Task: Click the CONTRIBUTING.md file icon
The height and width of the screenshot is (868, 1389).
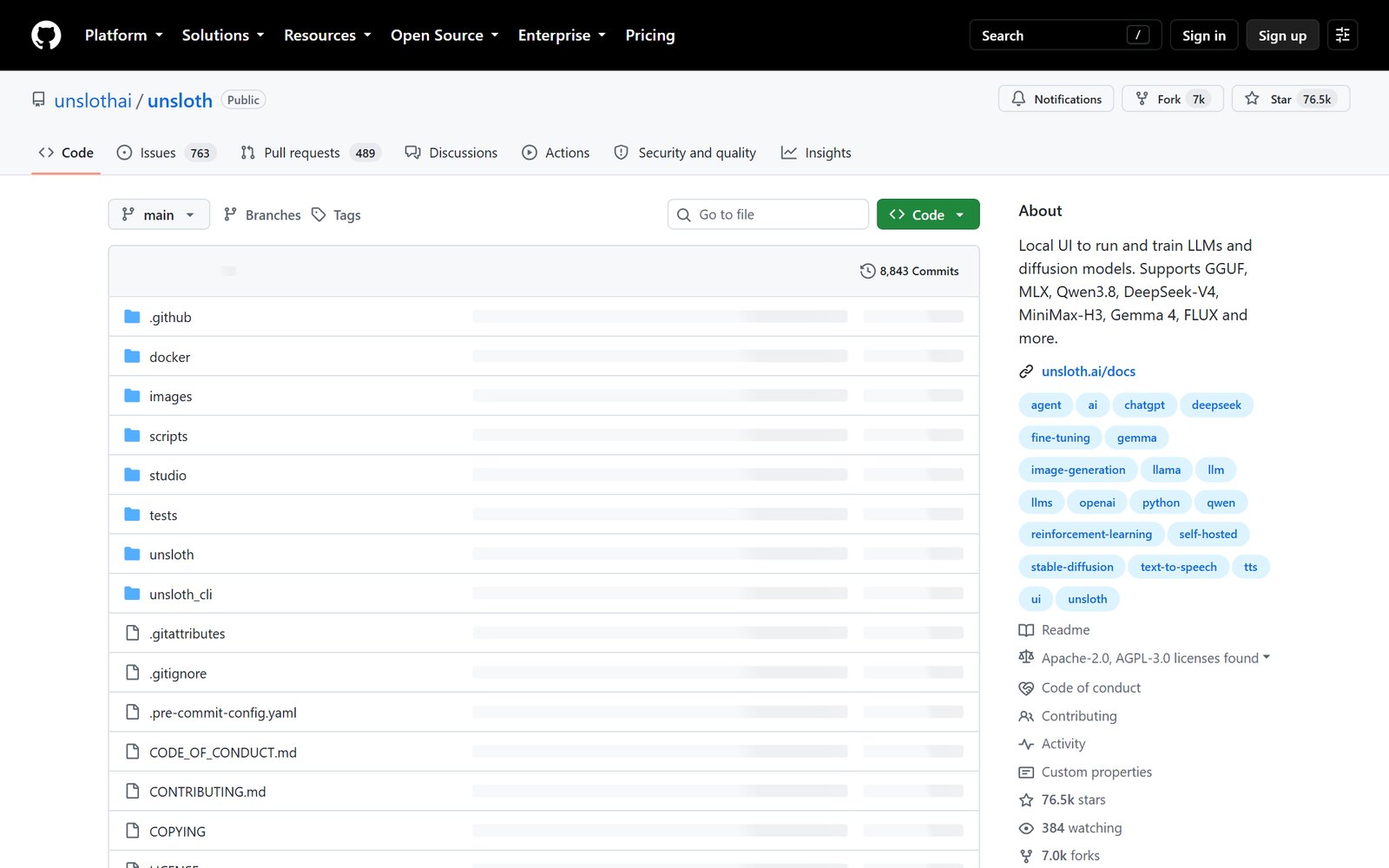Action: coord(132,792)
